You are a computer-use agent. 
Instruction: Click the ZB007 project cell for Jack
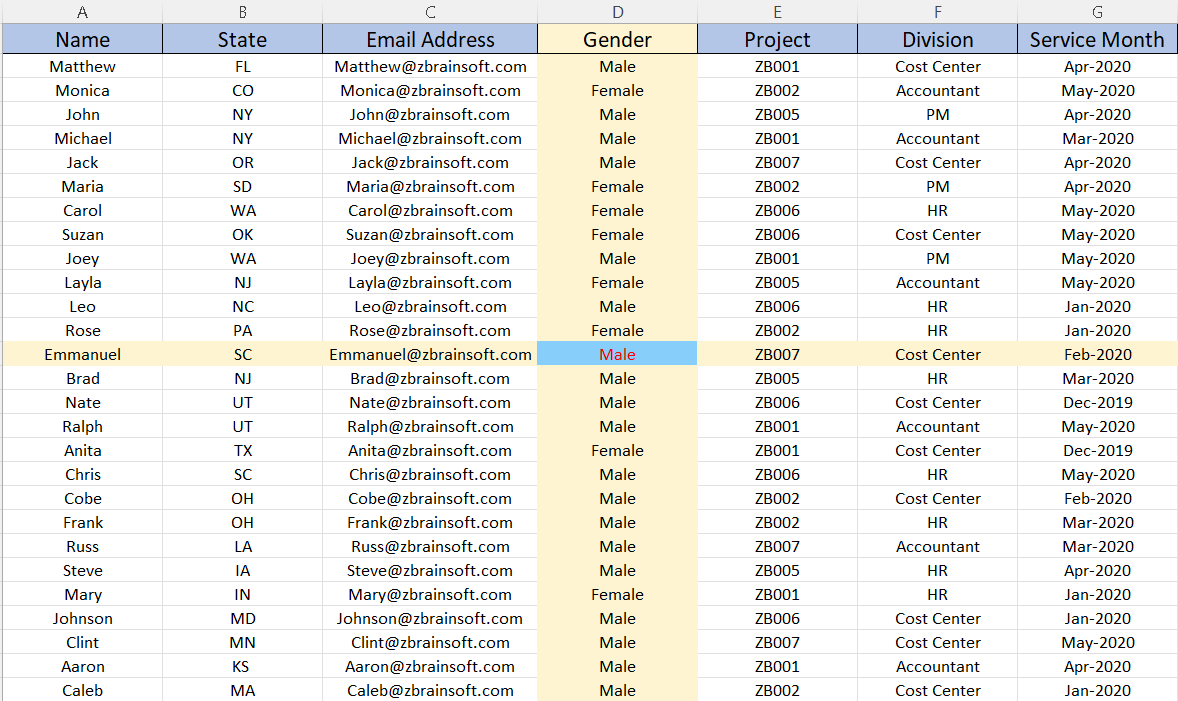pos(777,162)
